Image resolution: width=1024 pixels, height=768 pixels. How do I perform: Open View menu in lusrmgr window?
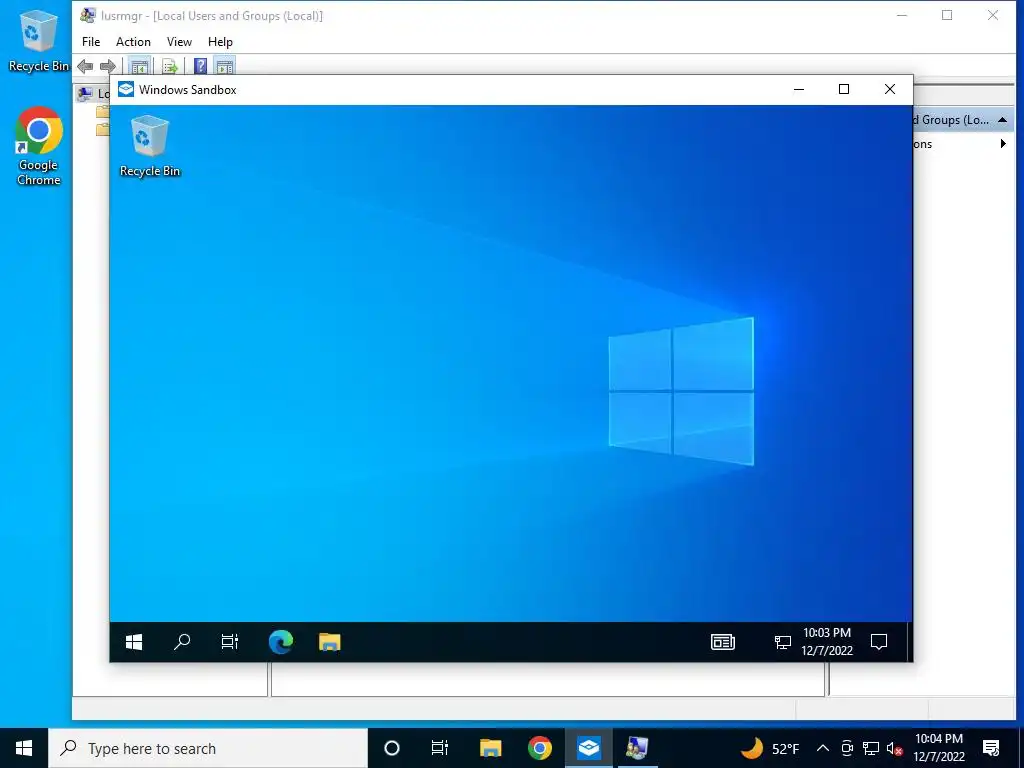179,42
